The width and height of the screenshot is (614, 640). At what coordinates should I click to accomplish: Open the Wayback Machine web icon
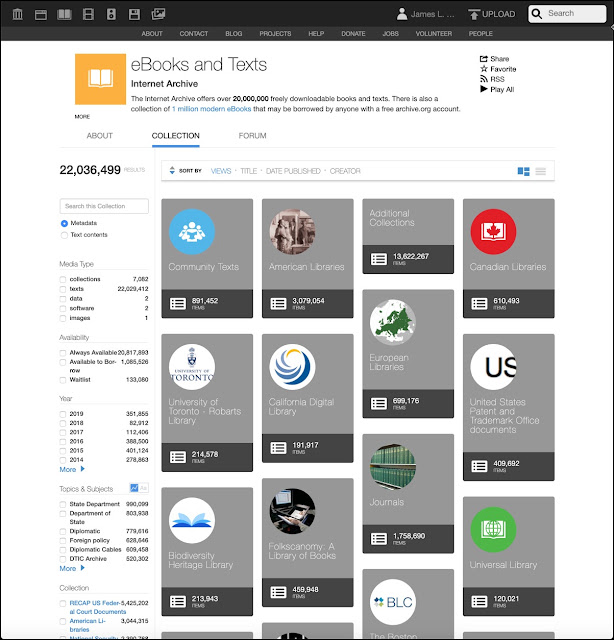point(41,15)
